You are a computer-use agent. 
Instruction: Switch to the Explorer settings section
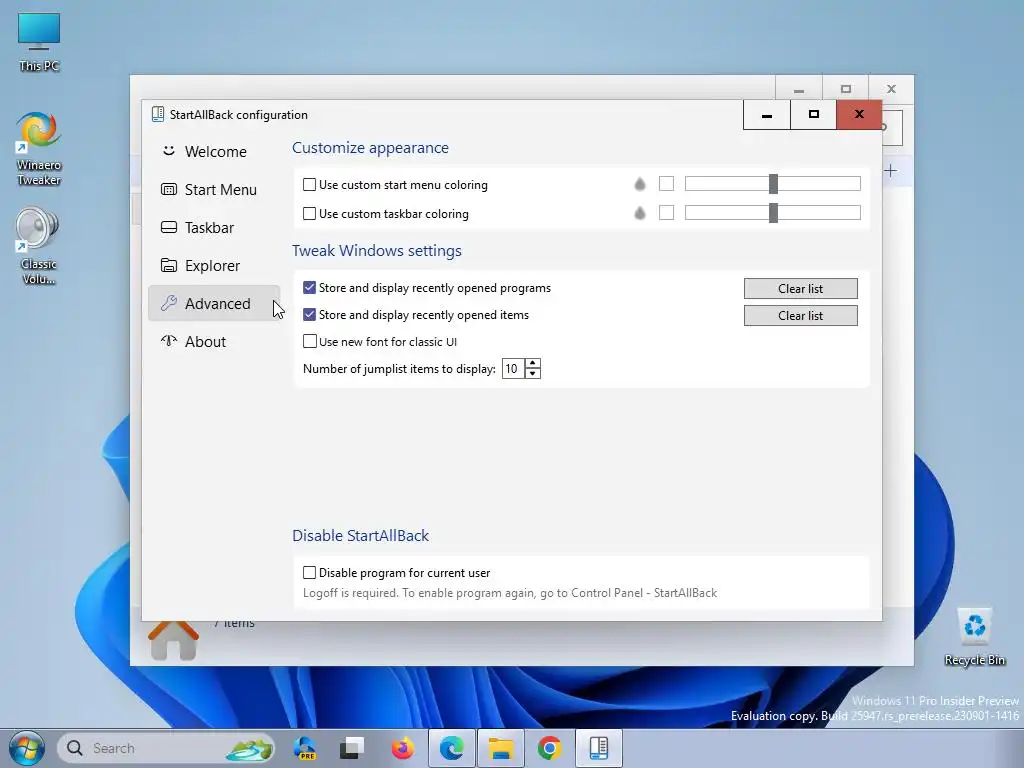[214, 265]
